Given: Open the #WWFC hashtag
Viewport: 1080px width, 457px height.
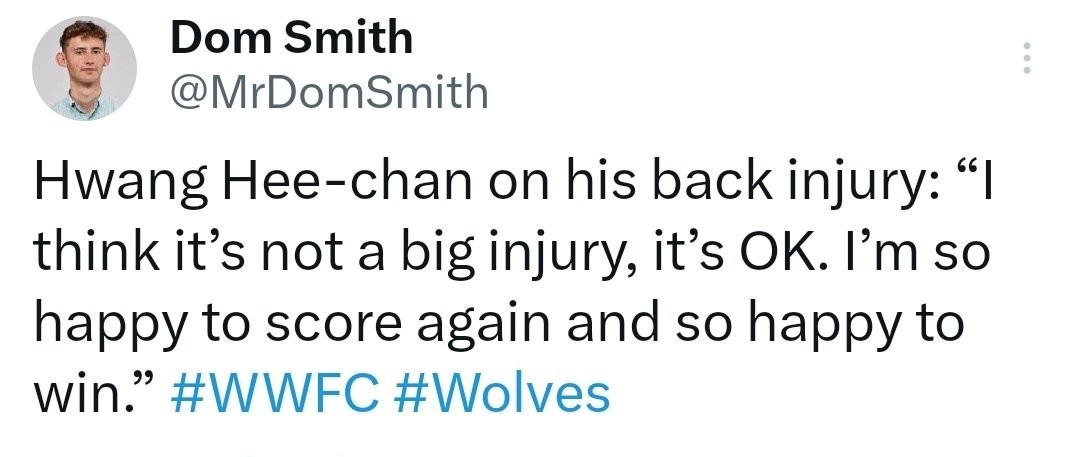Looking at the screenshot, I should click(x=278, y=394).
